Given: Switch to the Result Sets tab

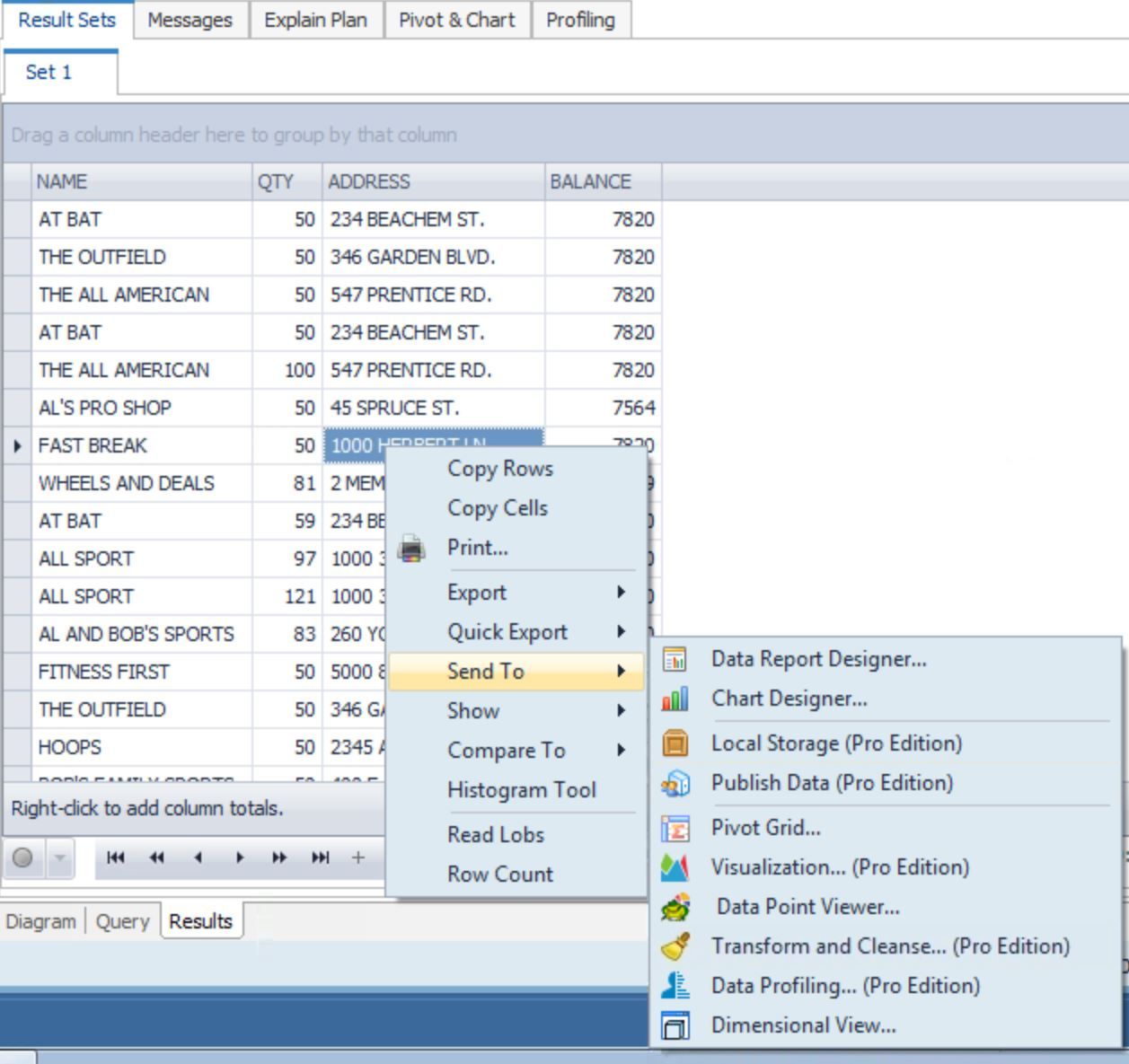Looking at the screenshot, I should (67, 20).
